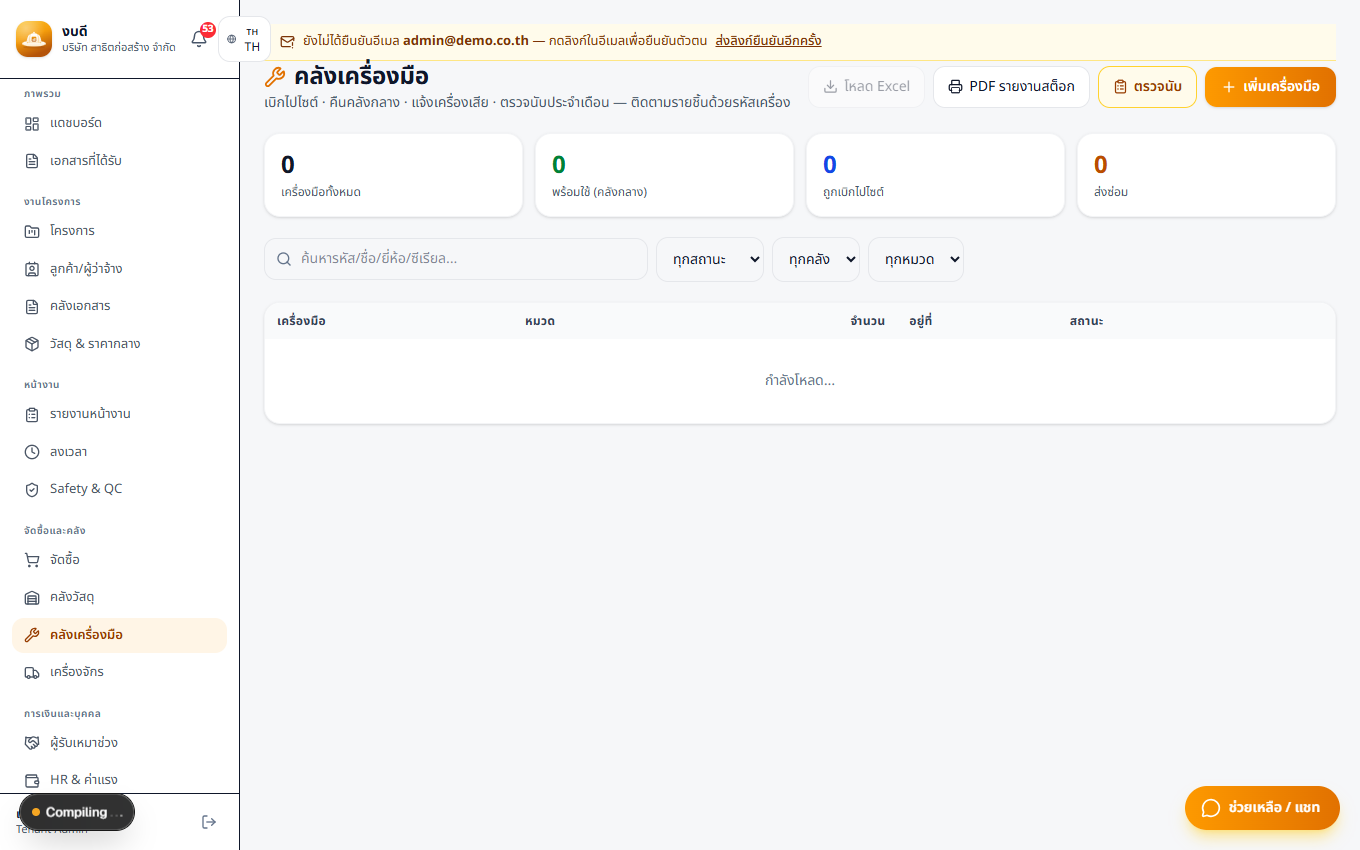Expand the ทุกสถานะ status filter dropdown

[710, 259]
